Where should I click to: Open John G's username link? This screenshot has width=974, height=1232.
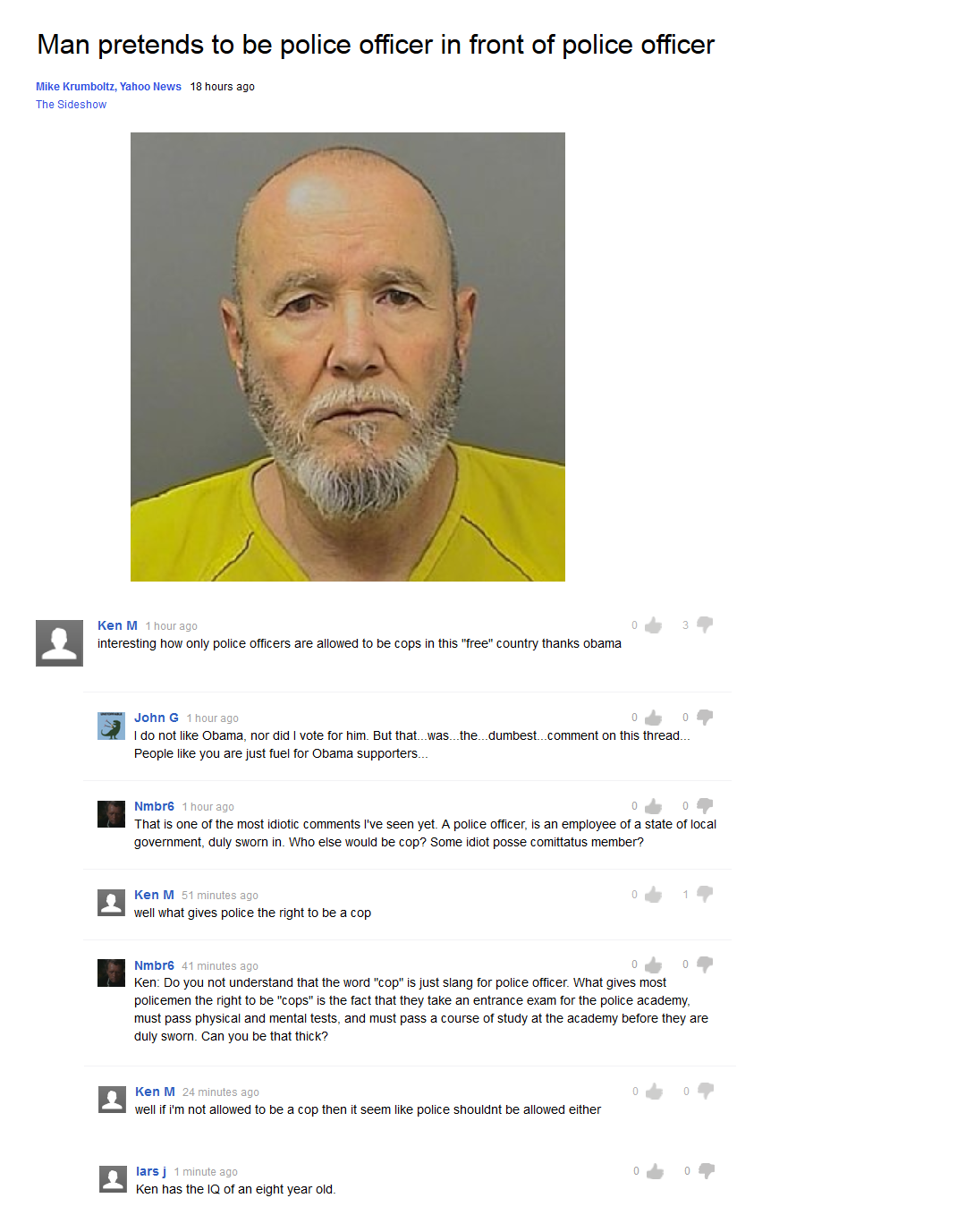(157, 718)
